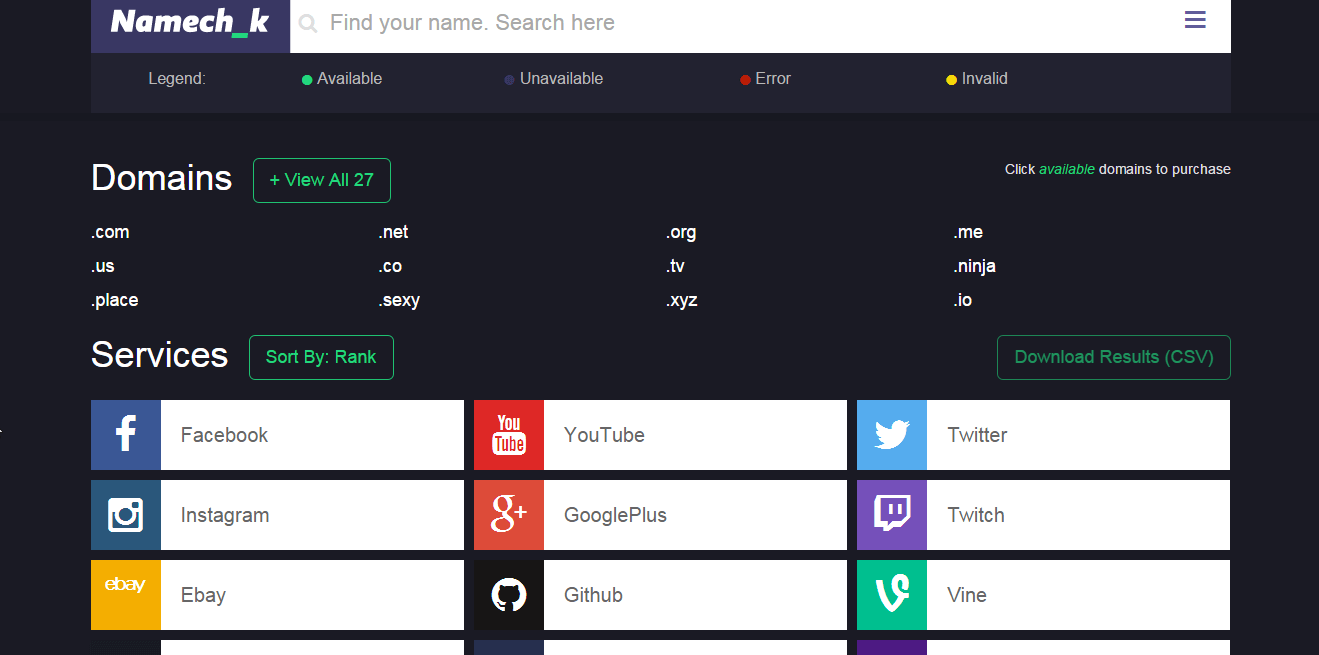The image size is (1319, 655).
Task: Open the Twitch service name
Action: (976, 515)
